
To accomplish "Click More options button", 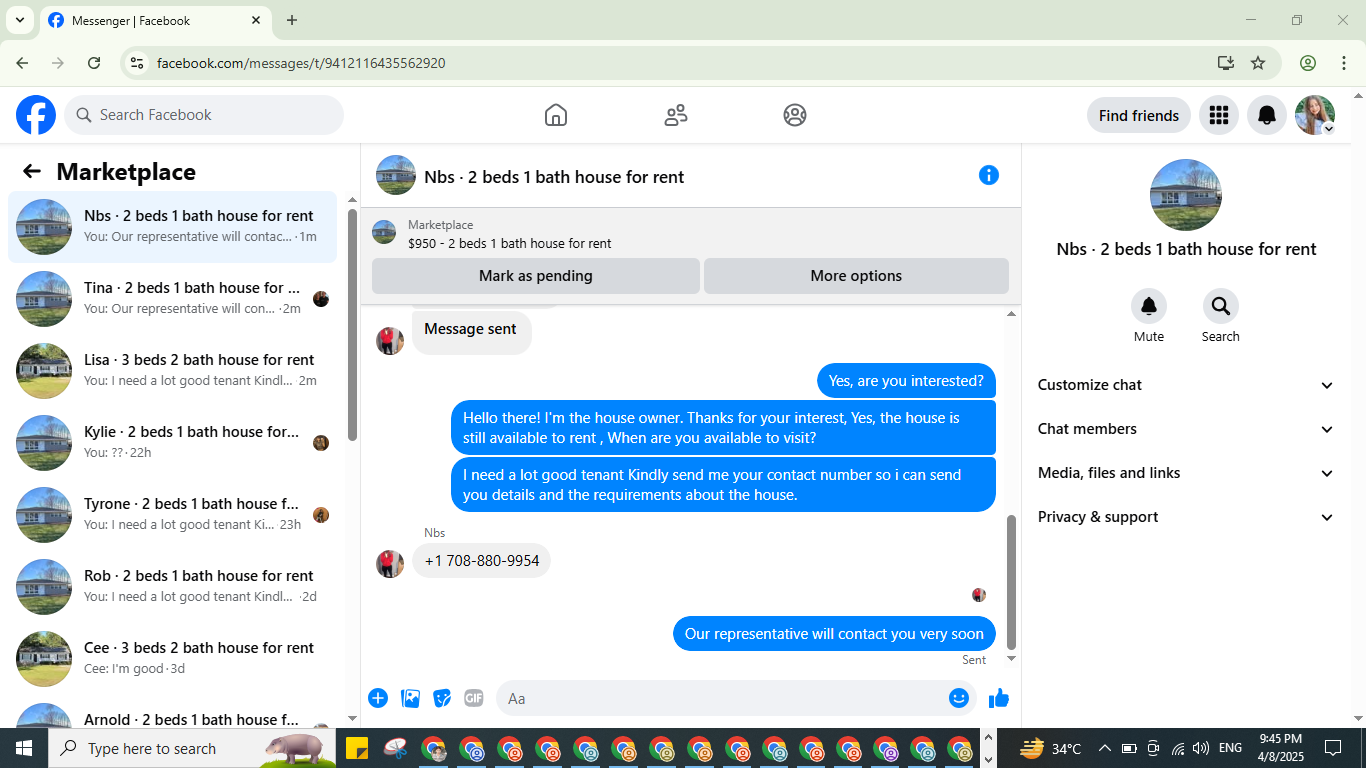I will (856, 276).
